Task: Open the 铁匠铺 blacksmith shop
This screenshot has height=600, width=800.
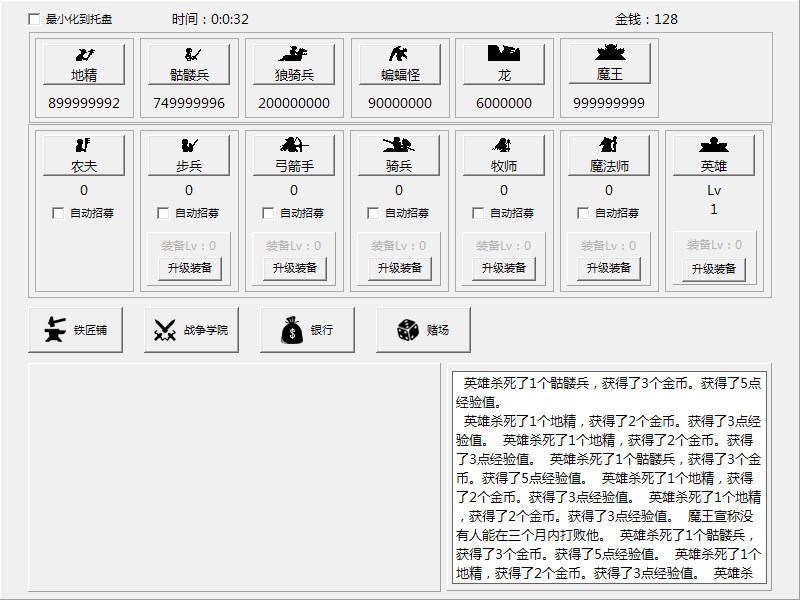Action: tap(76, 330)
